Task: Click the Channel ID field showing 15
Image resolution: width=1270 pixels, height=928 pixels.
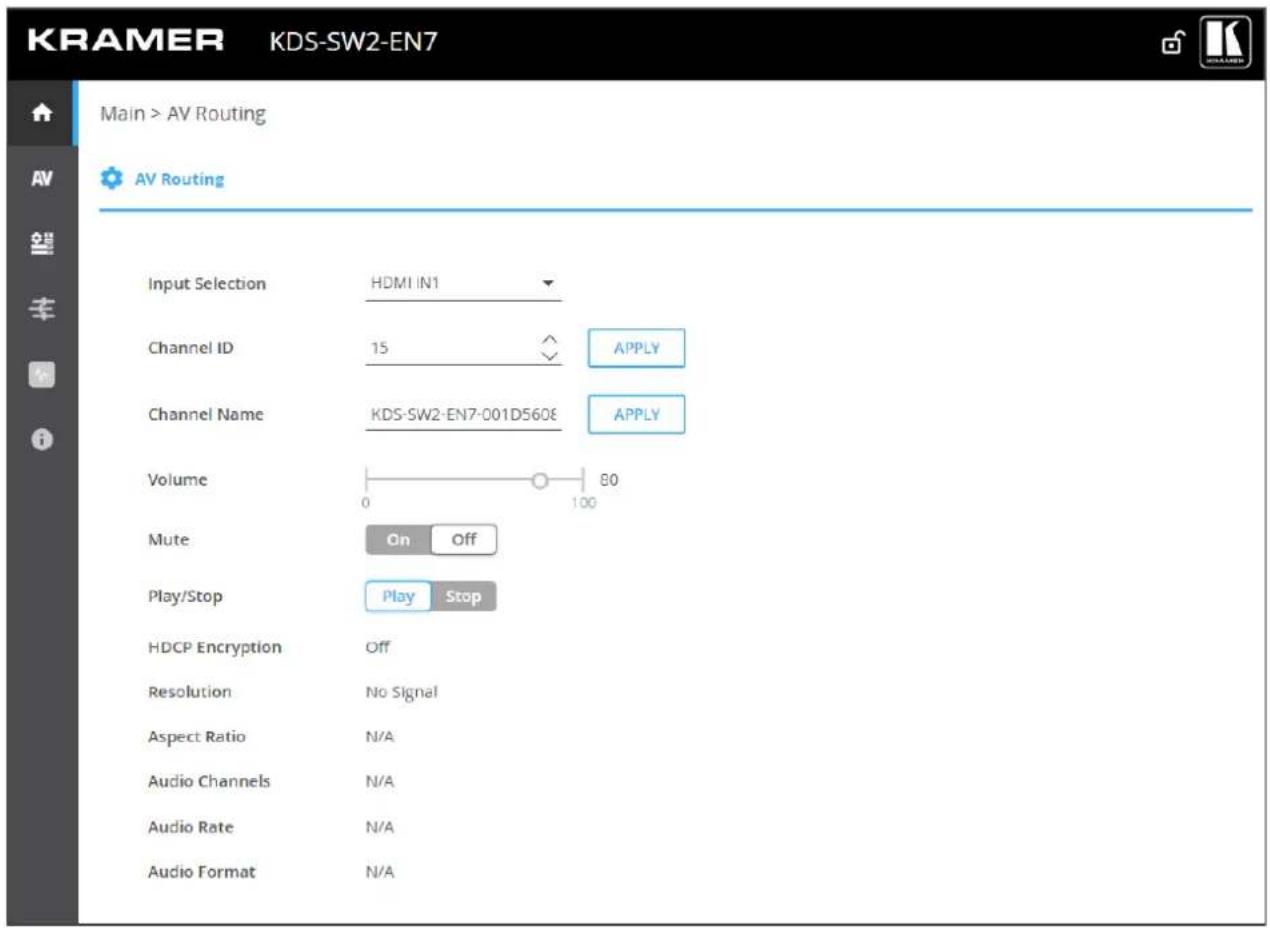Action: [450, 349]
